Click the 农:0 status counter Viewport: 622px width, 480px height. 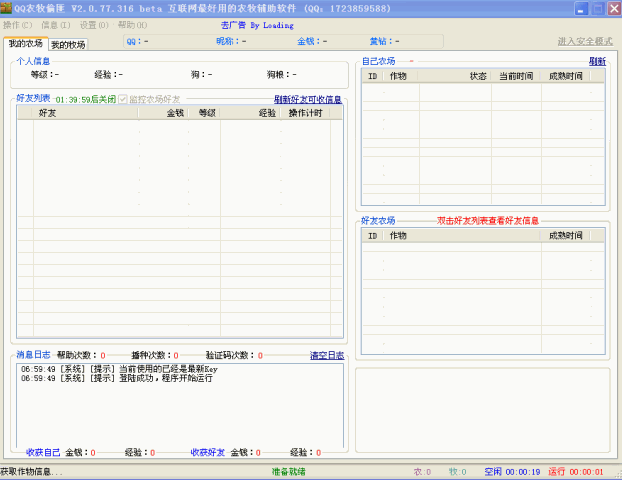422,472
